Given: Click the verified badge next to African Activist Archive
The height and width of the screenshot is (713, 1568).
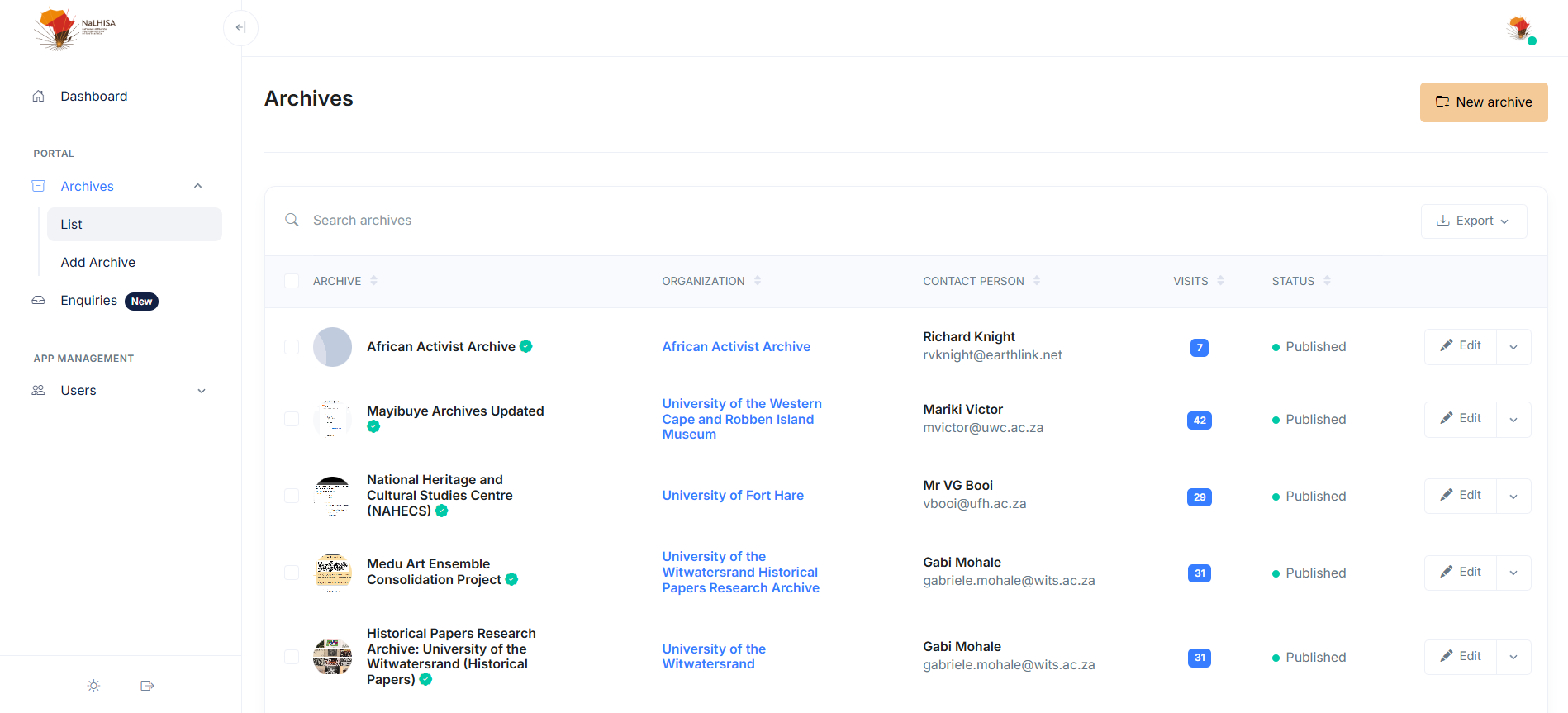Looking at the screenshot, I should pos(525,346).
